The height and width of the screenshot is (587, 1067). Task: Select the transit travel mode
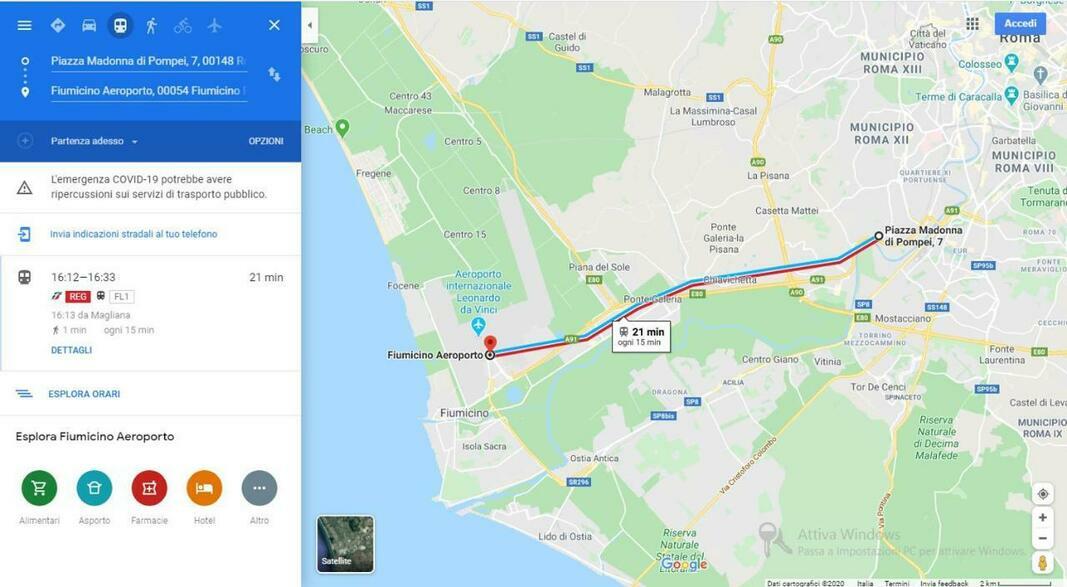click(120, 25)
